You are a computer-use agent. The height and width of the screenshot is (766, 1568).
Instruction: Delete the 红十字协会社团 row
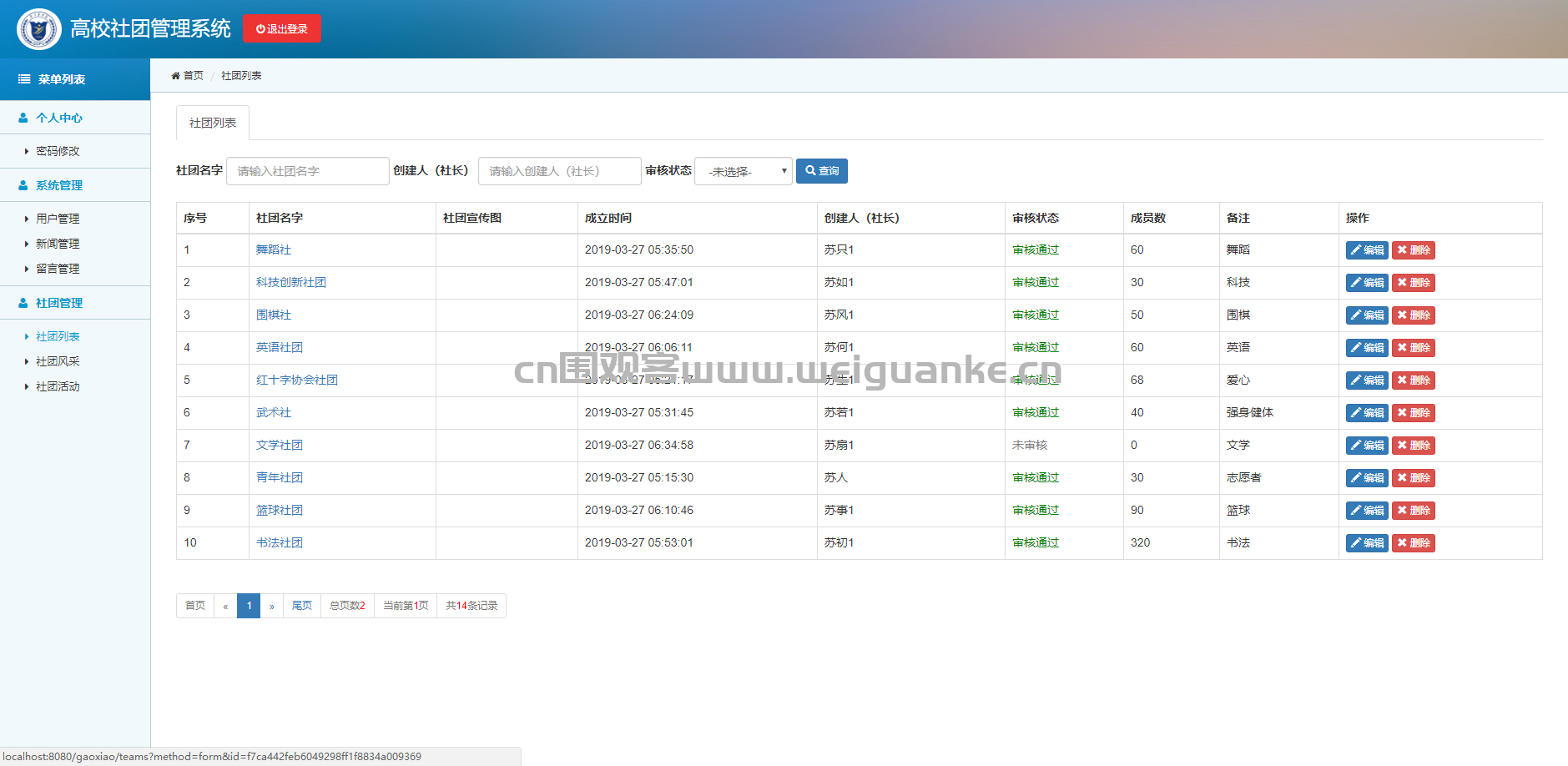coord(1414,380)
